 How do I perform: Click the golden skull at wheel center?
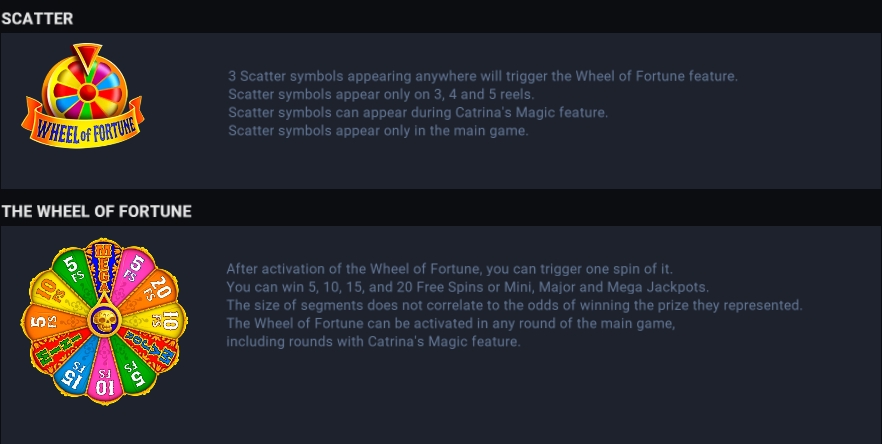[x=105, y=321]
